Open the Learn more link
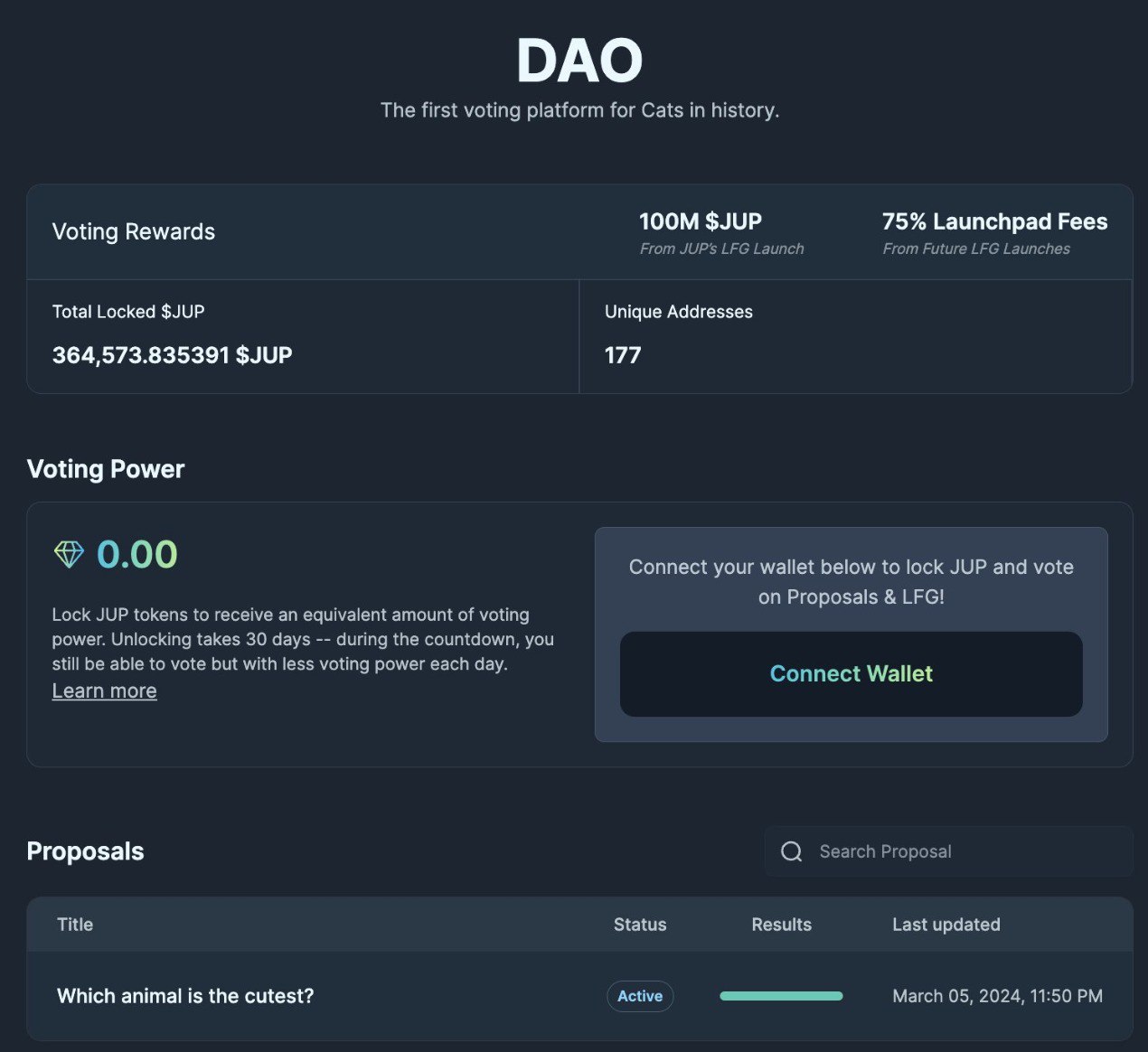Screen dimensions: 1148x1052 click(x=104, y=690)
